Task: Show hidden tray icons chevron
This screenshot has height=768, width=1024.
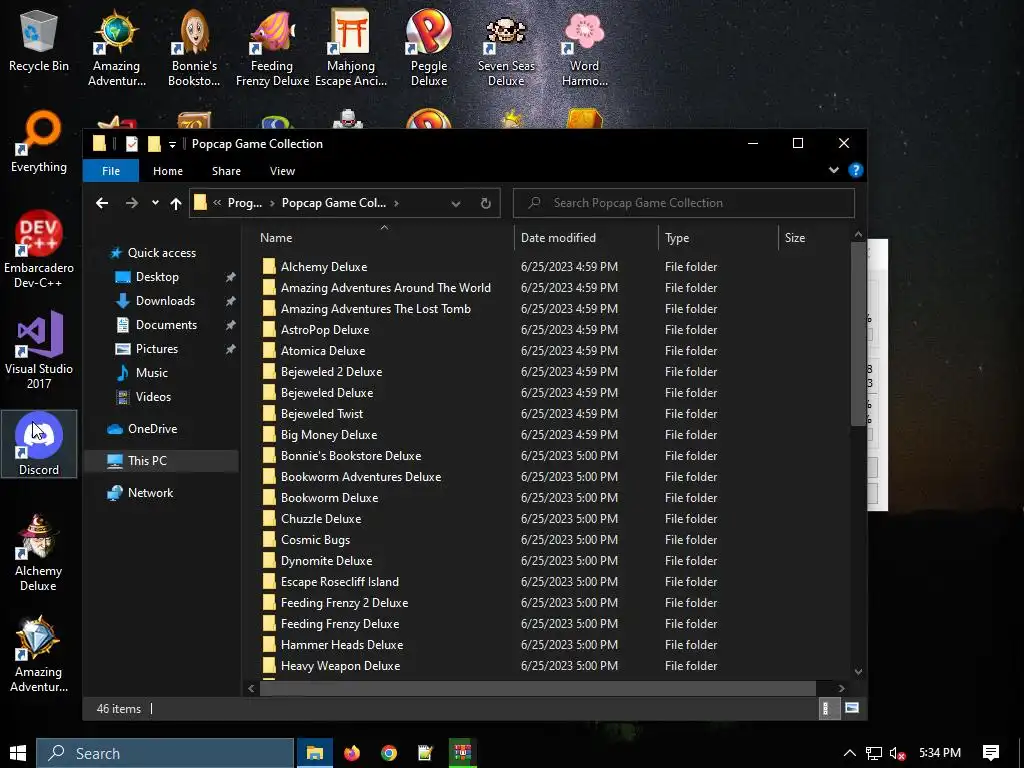Action: click(849, 753)
